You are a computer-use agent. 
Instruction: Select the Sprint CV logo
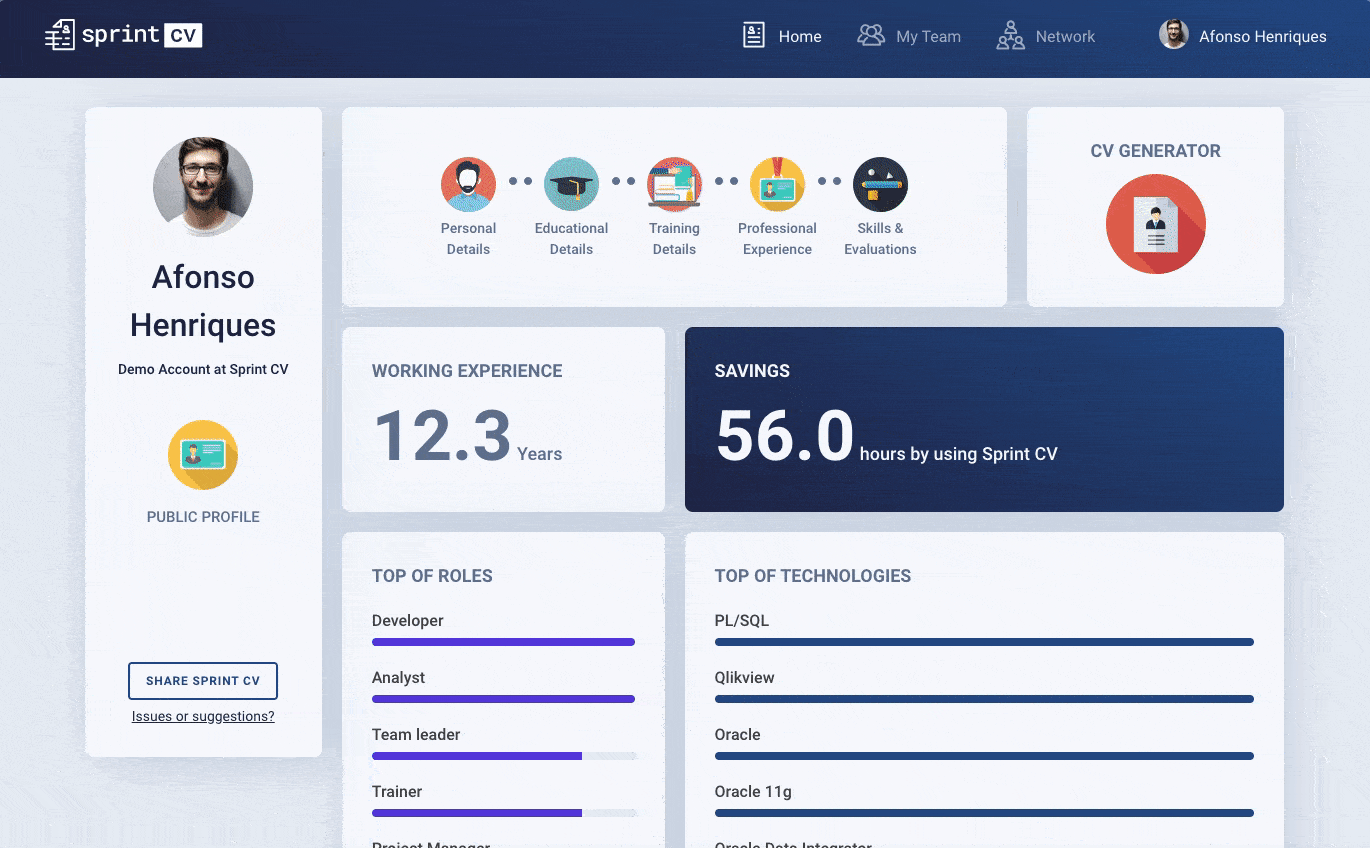120,34
